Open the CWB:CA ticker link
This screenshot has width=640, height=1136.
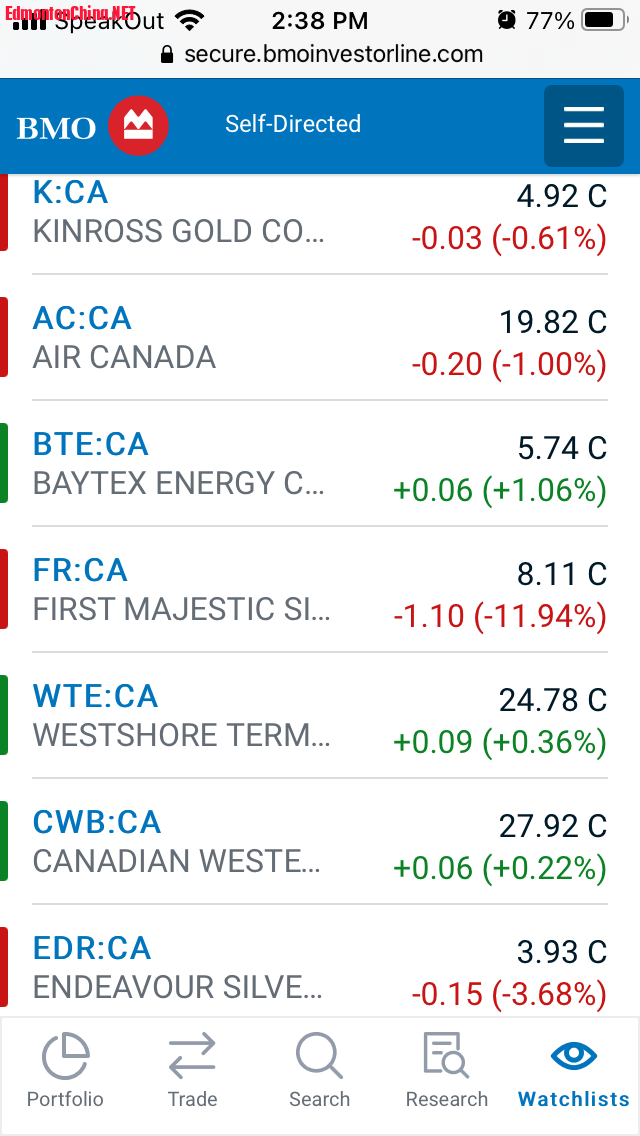click(97, 822)
